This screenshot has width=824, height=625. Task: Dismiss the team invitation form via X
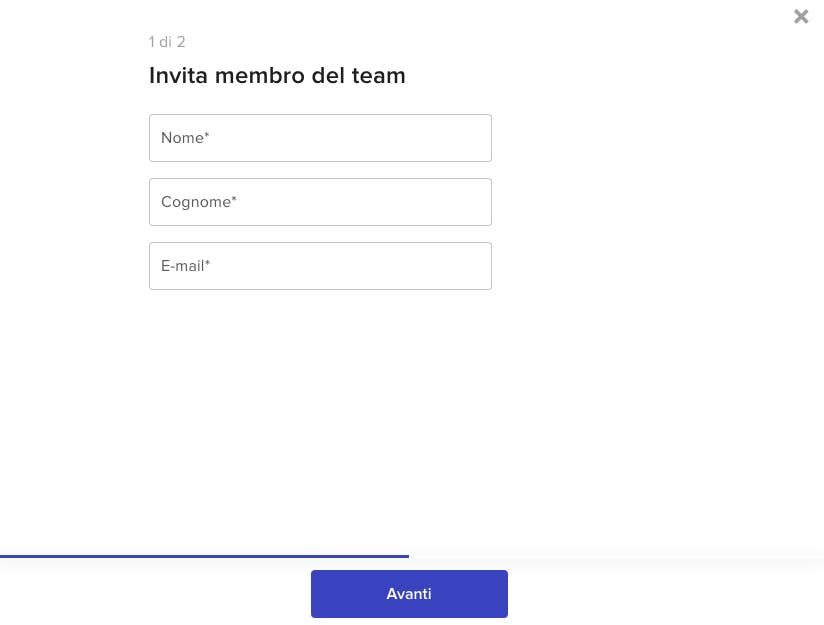[x=801, y=16]
